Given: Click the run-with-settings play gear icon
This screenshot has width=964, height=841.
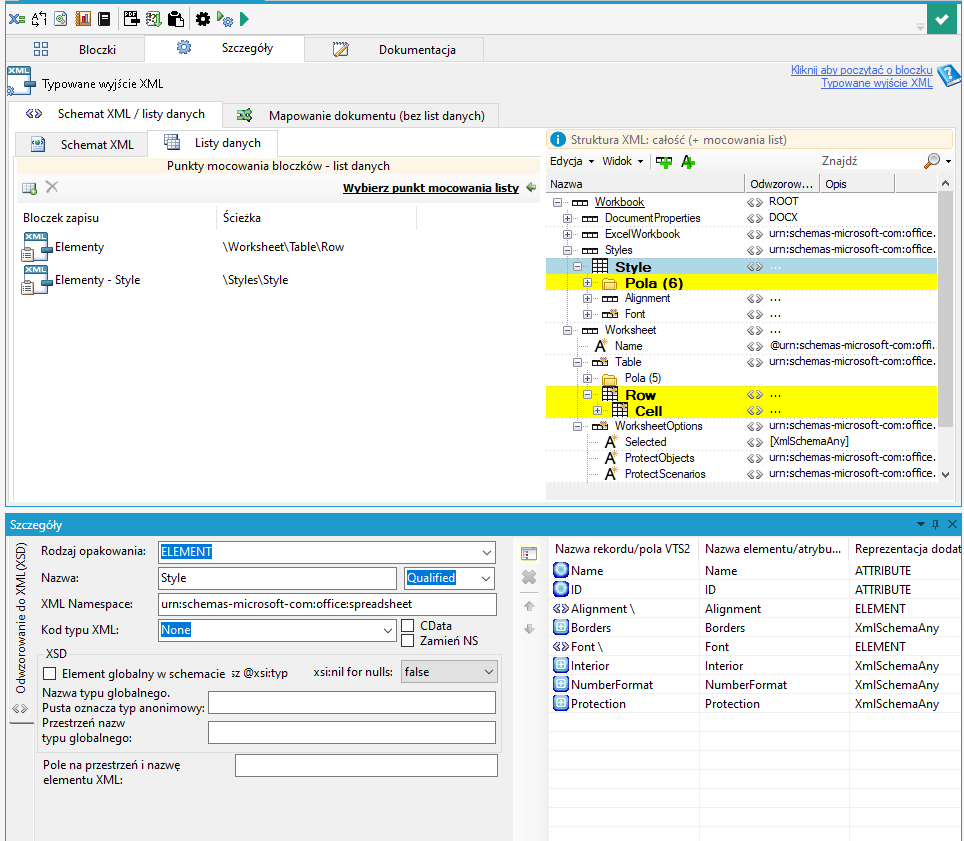Looking at the screenshot, I should [x=224, y=19].
